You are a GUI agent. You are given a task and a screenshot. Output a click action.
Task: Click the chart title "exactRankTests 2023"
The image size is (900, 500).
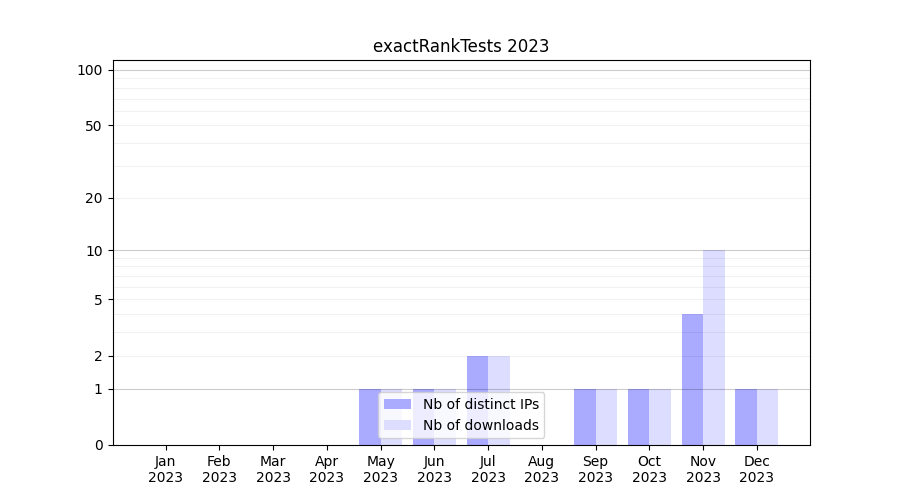[x=461, y=46]
